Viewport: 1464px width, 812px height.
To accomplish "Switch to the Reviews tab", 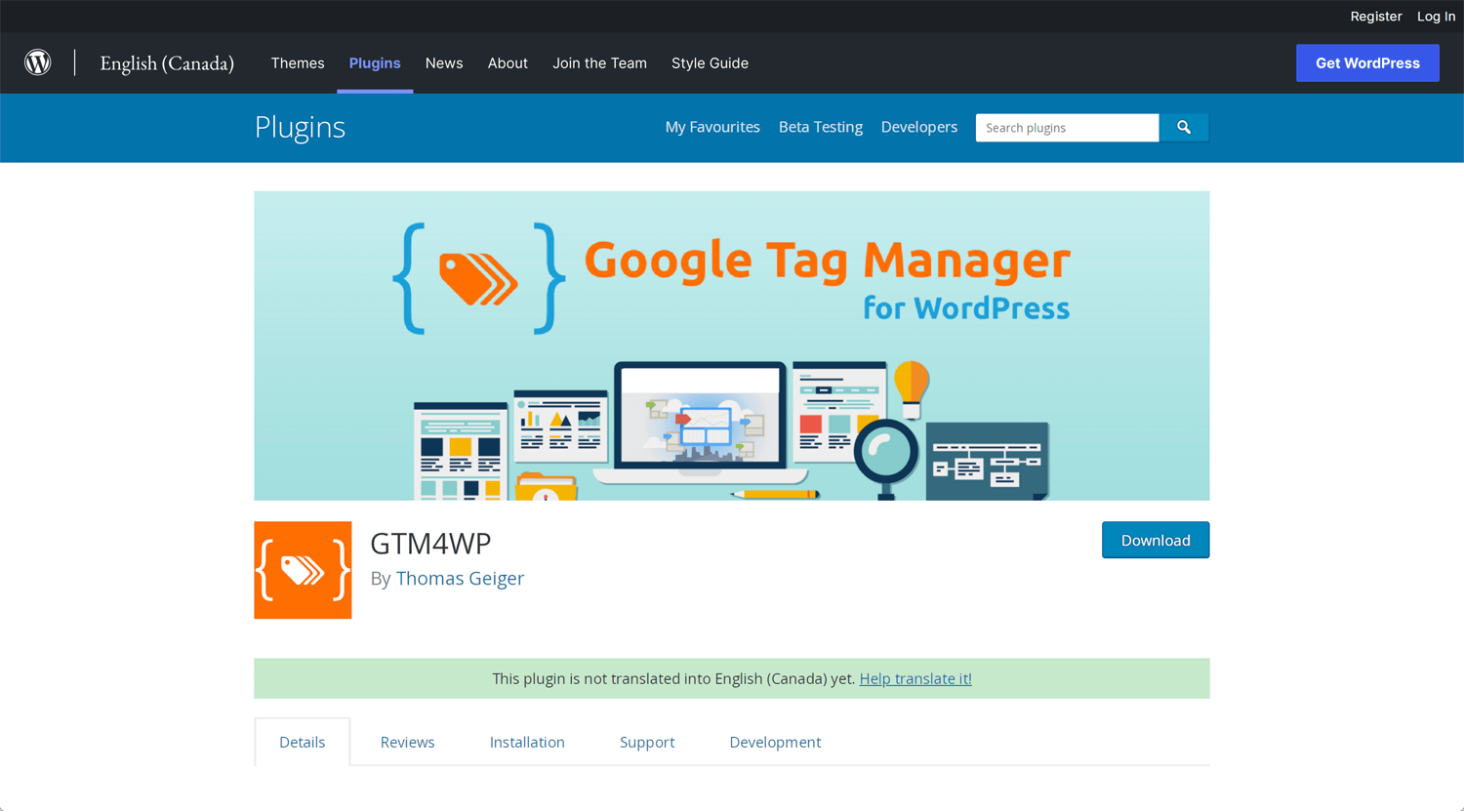I will 407,743.
